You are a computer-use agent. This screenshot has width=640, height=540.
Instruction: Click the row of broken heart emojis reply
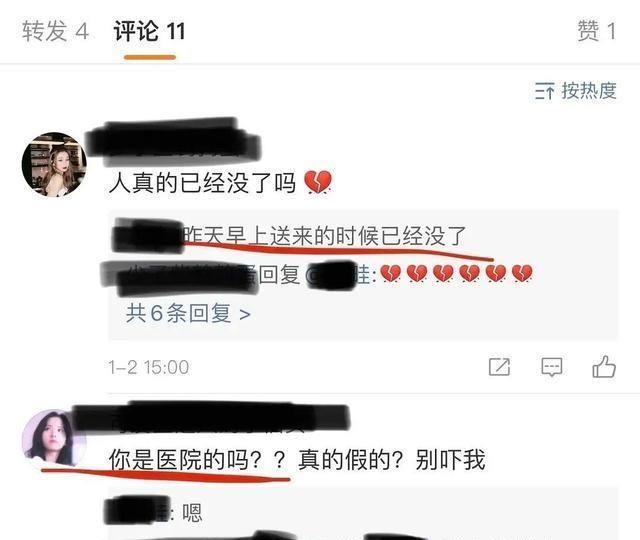tap(456, 273)
